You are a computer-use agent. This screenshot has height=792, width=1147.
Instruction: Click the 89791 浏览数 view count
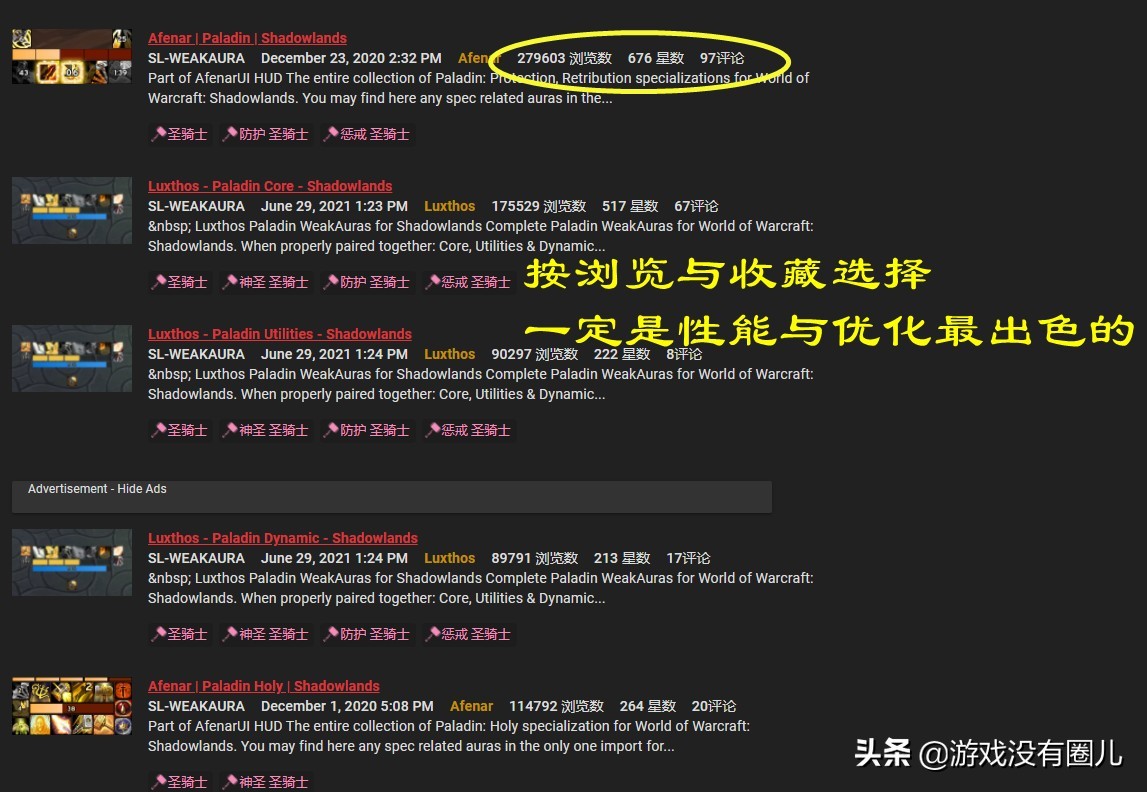(535, 558)
